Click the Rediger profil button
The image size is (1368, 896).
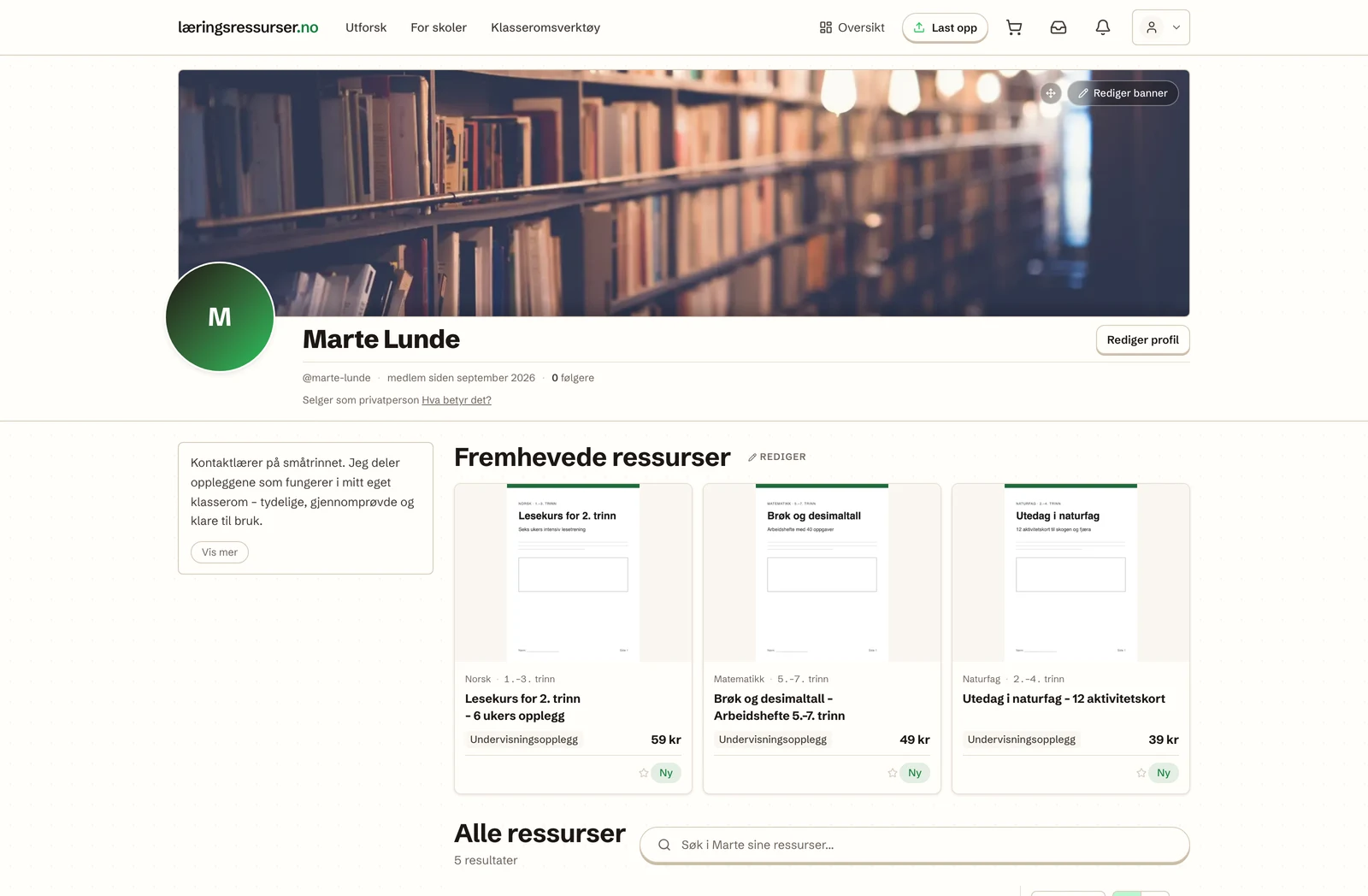1143,339
